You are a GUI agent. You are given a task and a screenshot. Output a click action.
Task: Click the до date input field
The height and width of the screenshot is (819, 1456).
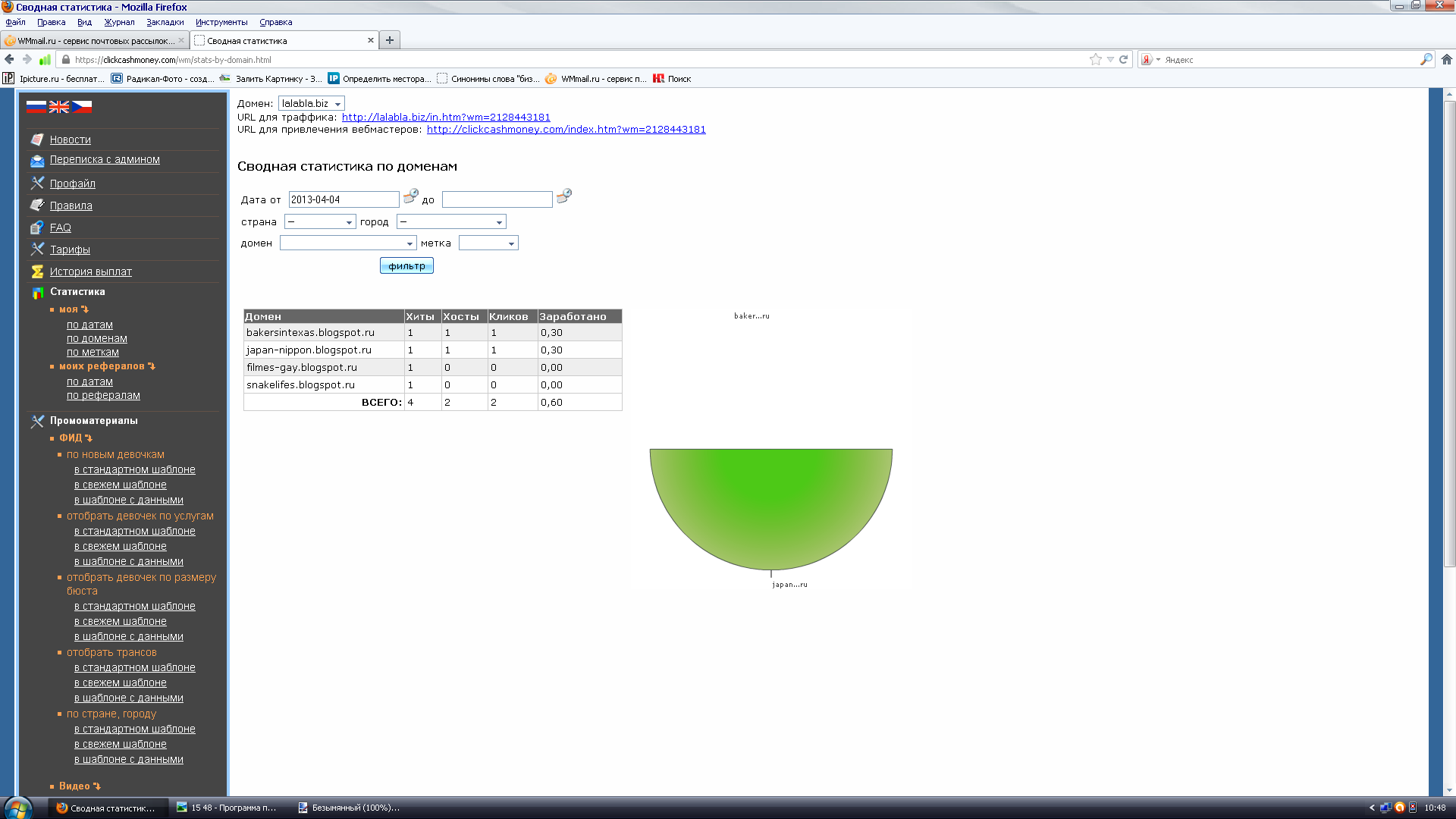pos(497,199)
